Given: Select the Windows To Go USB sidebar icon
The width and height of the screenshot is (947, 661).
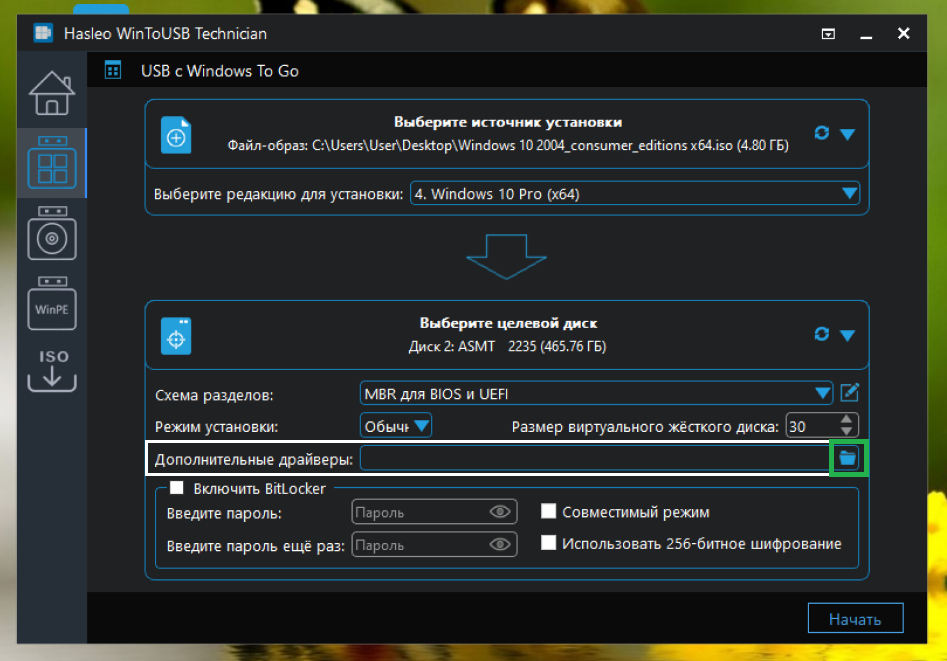Looking at the screenshot, I should click(x=51, y=163).
